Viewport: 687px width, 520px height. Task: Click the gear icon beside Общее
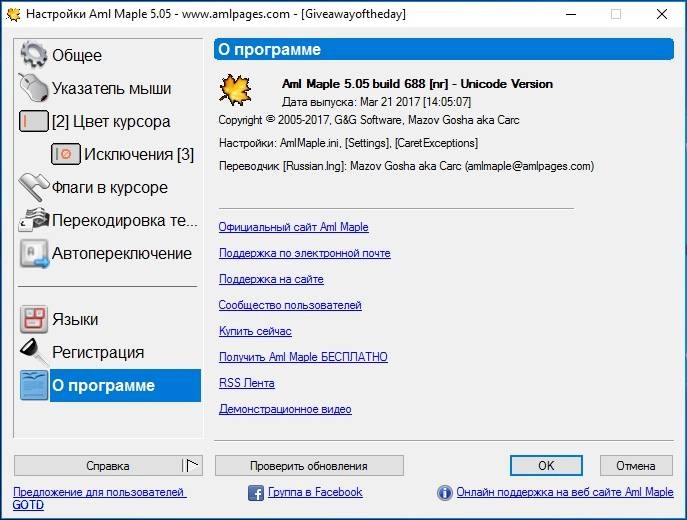coord(33,55)
